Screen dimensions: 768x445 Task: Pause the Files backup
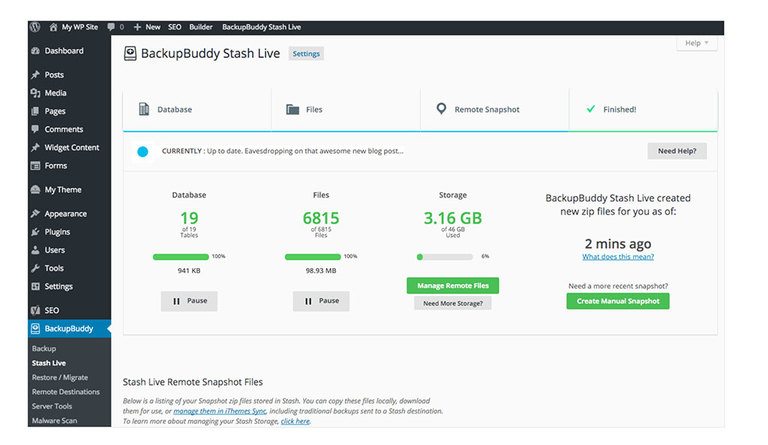pyautogui.click(x=321, y=301)
